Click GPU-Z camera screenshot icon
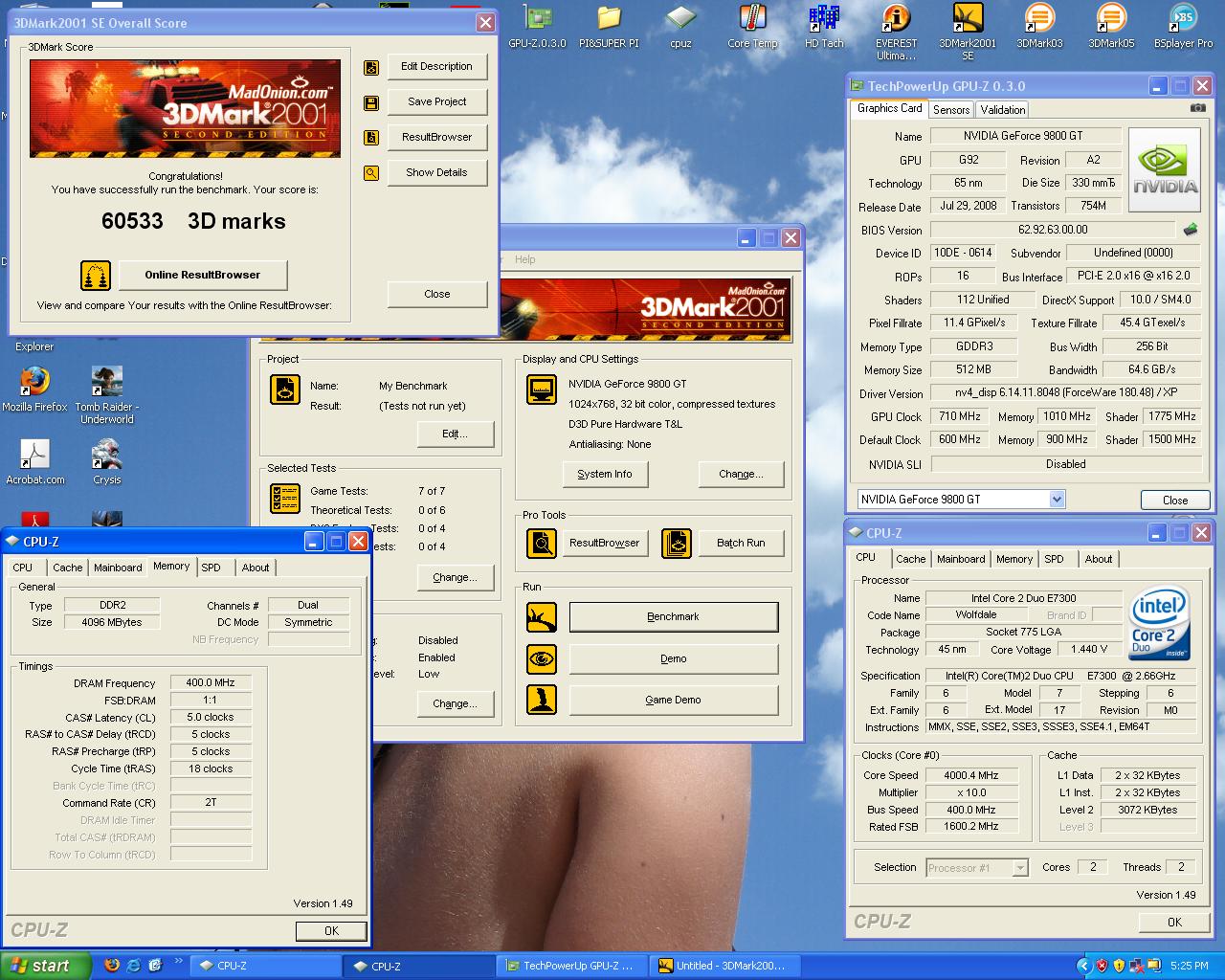The height and width of the screenshot is (980, 1225). point(1197,108)
